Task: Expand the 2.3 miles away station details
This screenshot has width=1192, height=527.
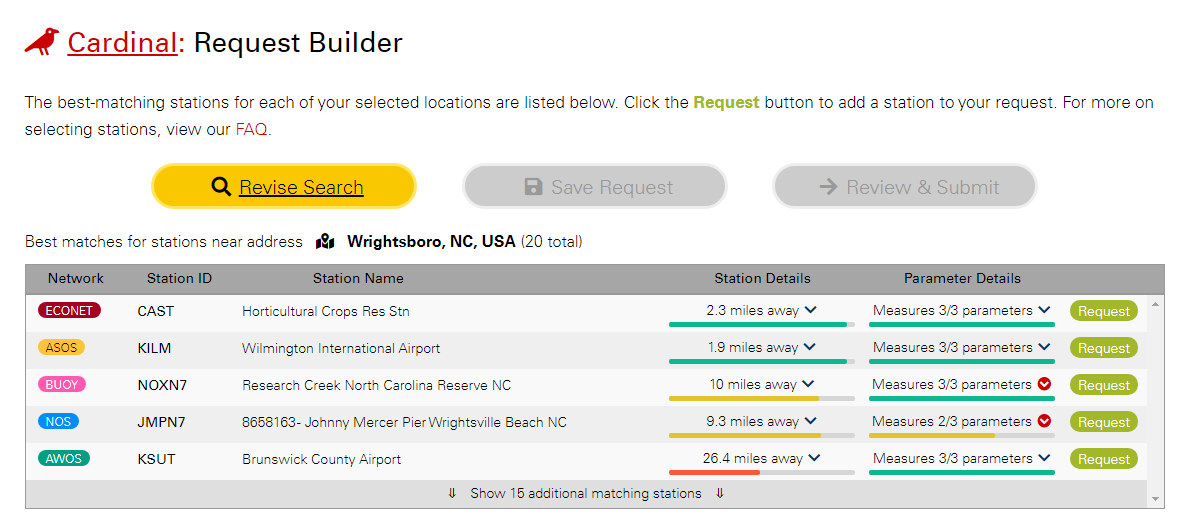Action: (x=761, y=310)
